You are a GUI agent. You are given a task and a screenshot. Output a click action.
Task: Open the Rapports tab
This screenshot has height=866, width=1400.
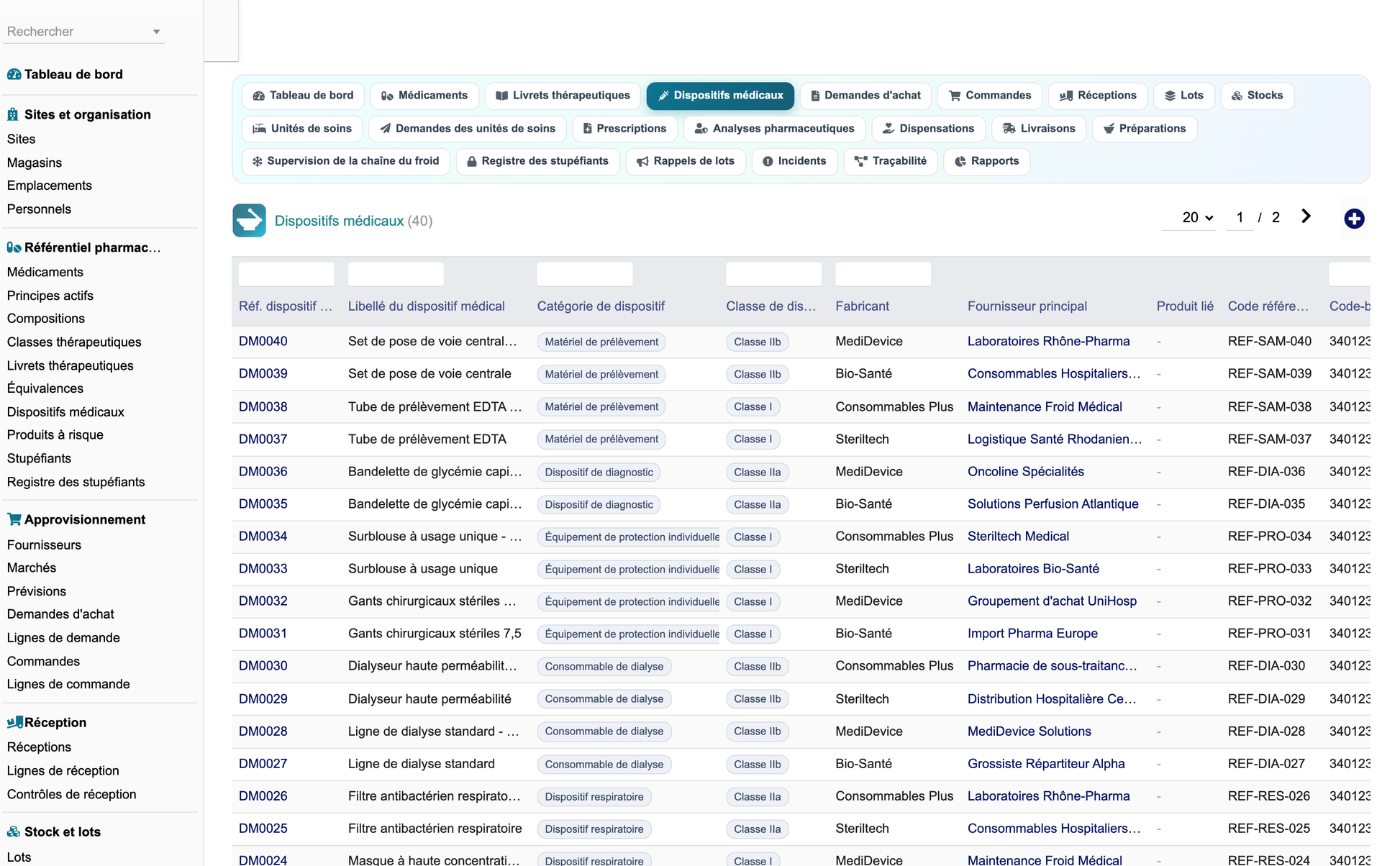coord(986,161)
